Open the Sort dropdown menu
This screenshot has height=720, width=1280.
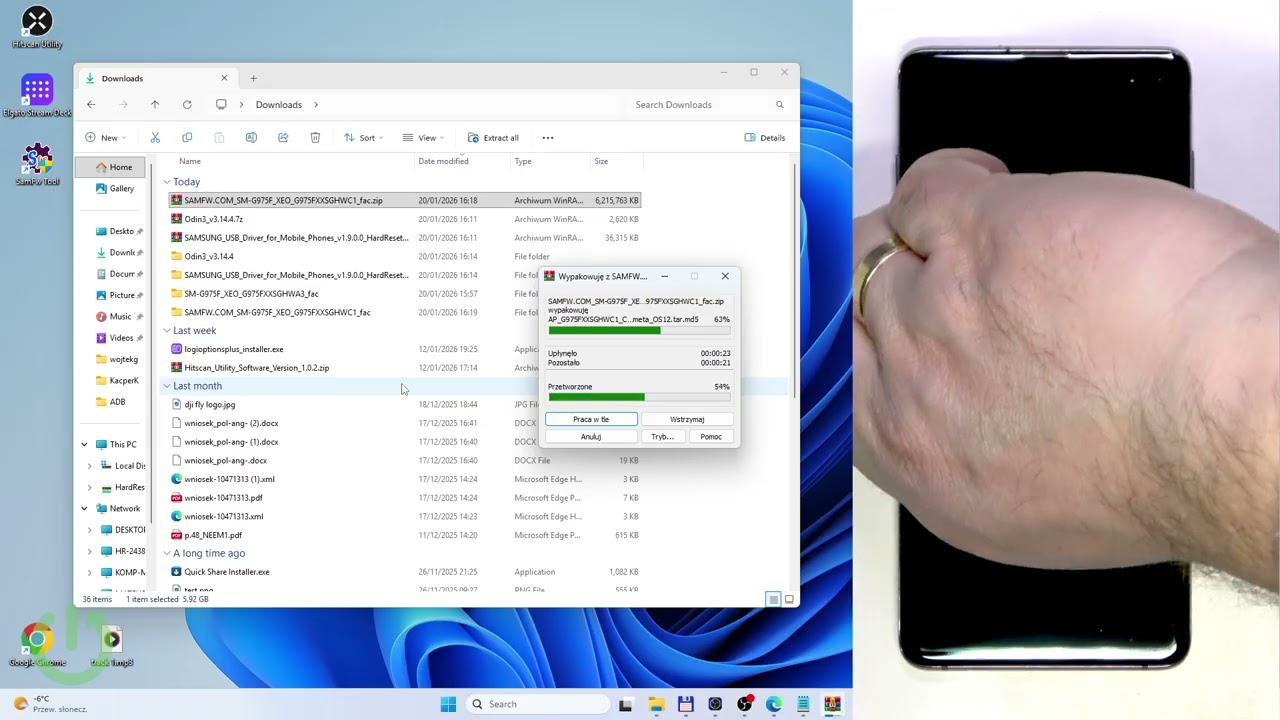(364, 138)
